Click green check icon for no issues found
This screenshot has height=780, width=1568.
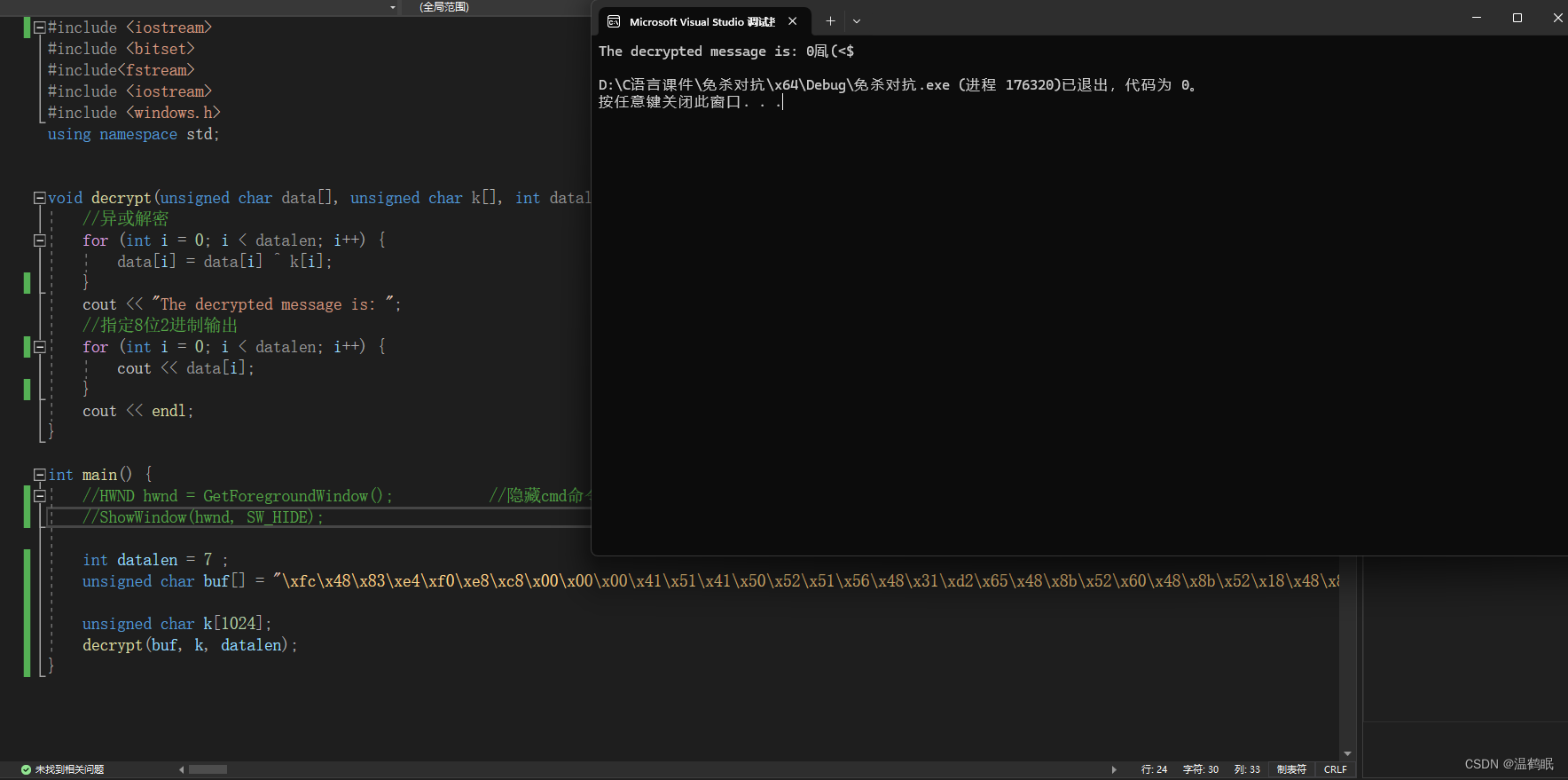coord(26,769)
